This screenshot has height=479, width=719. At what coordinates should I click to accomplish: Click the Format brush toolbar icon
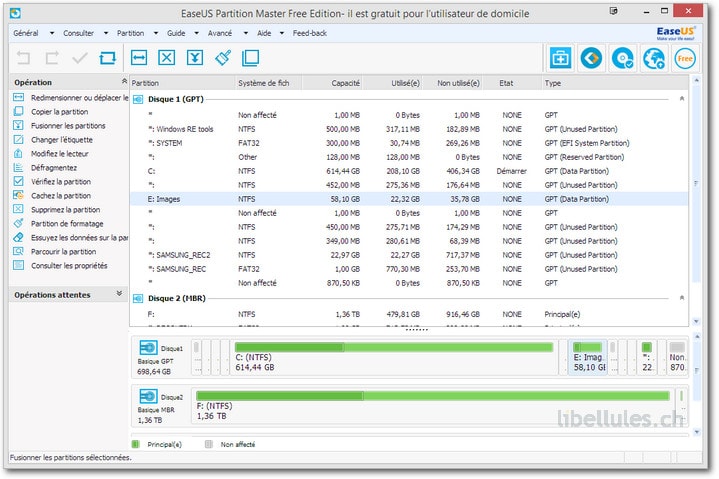pos(223,58)
